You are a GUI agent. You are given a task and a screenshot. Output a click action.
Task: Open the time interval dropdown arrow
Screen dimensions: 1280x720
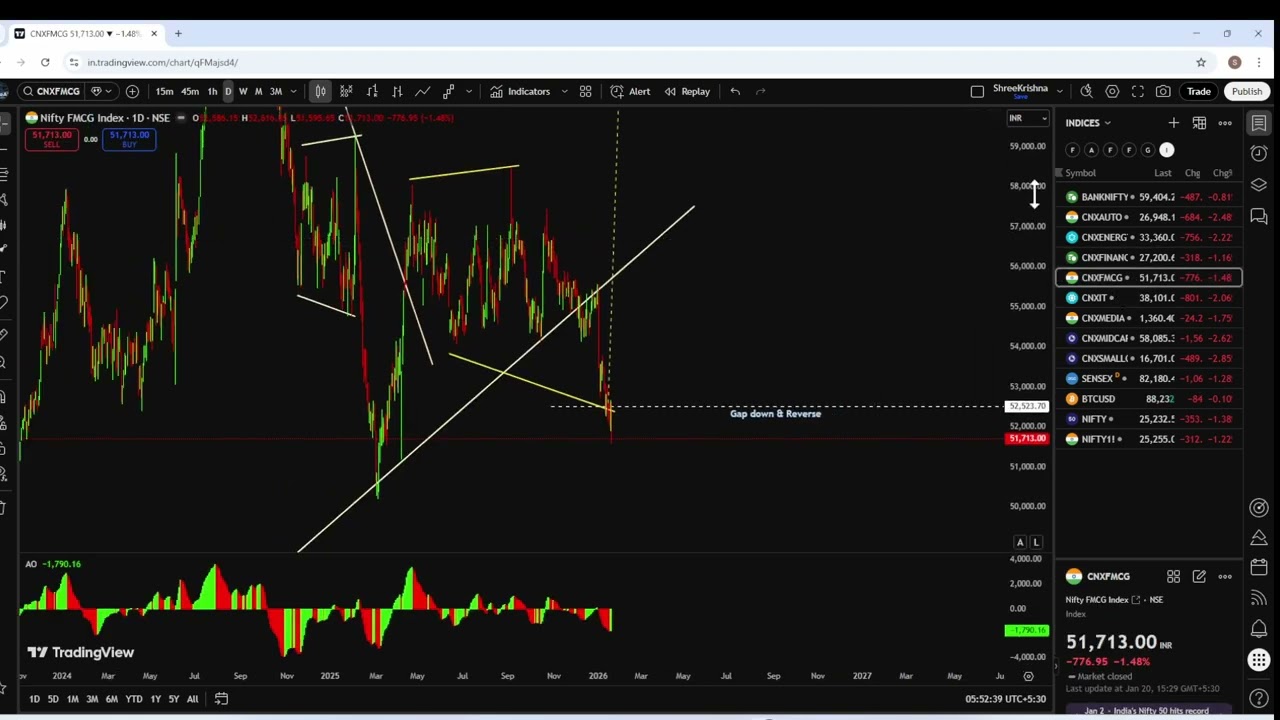(293, 91)
